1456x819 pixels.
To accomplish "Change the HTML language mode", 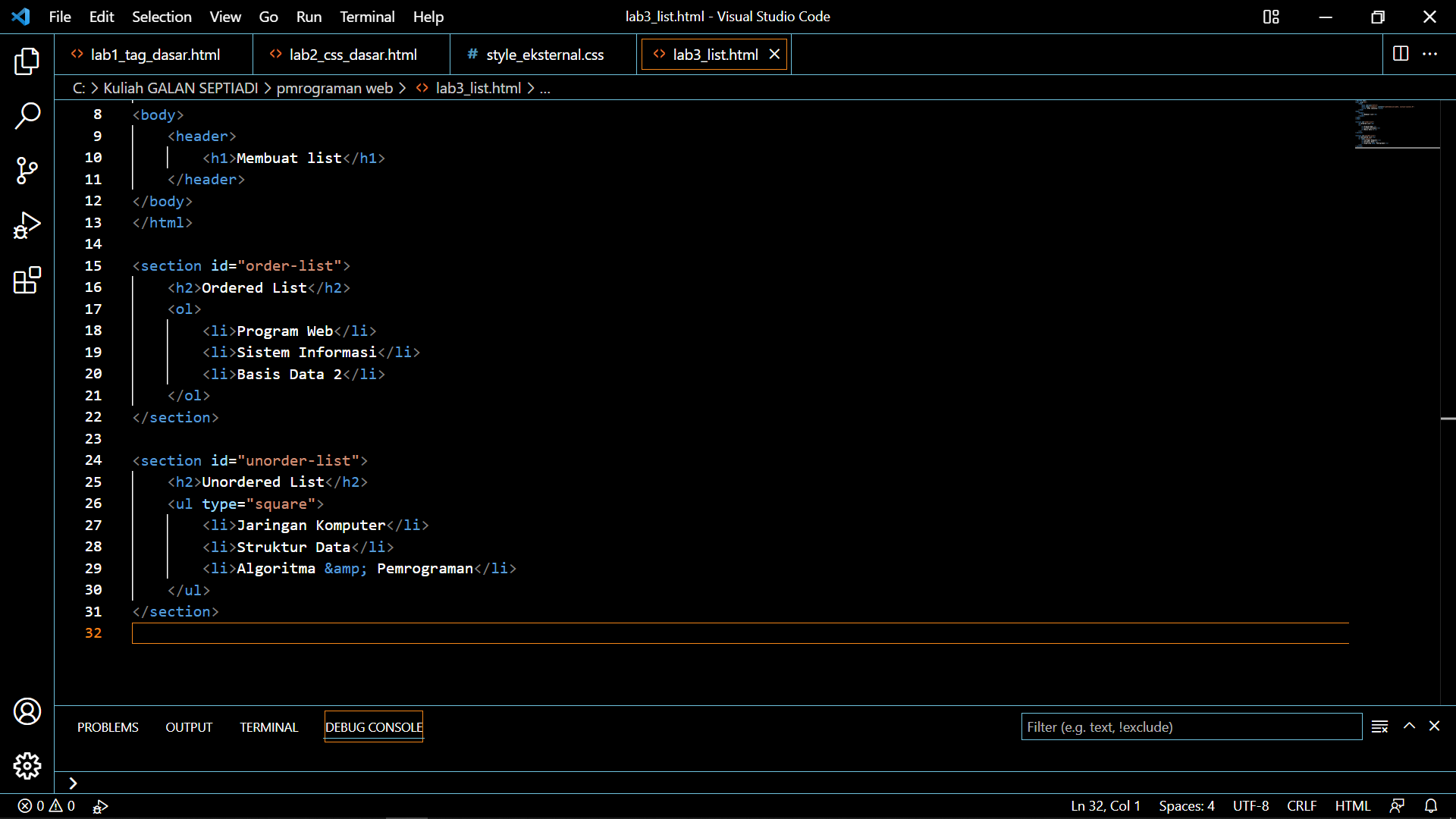I will 1354,805.
